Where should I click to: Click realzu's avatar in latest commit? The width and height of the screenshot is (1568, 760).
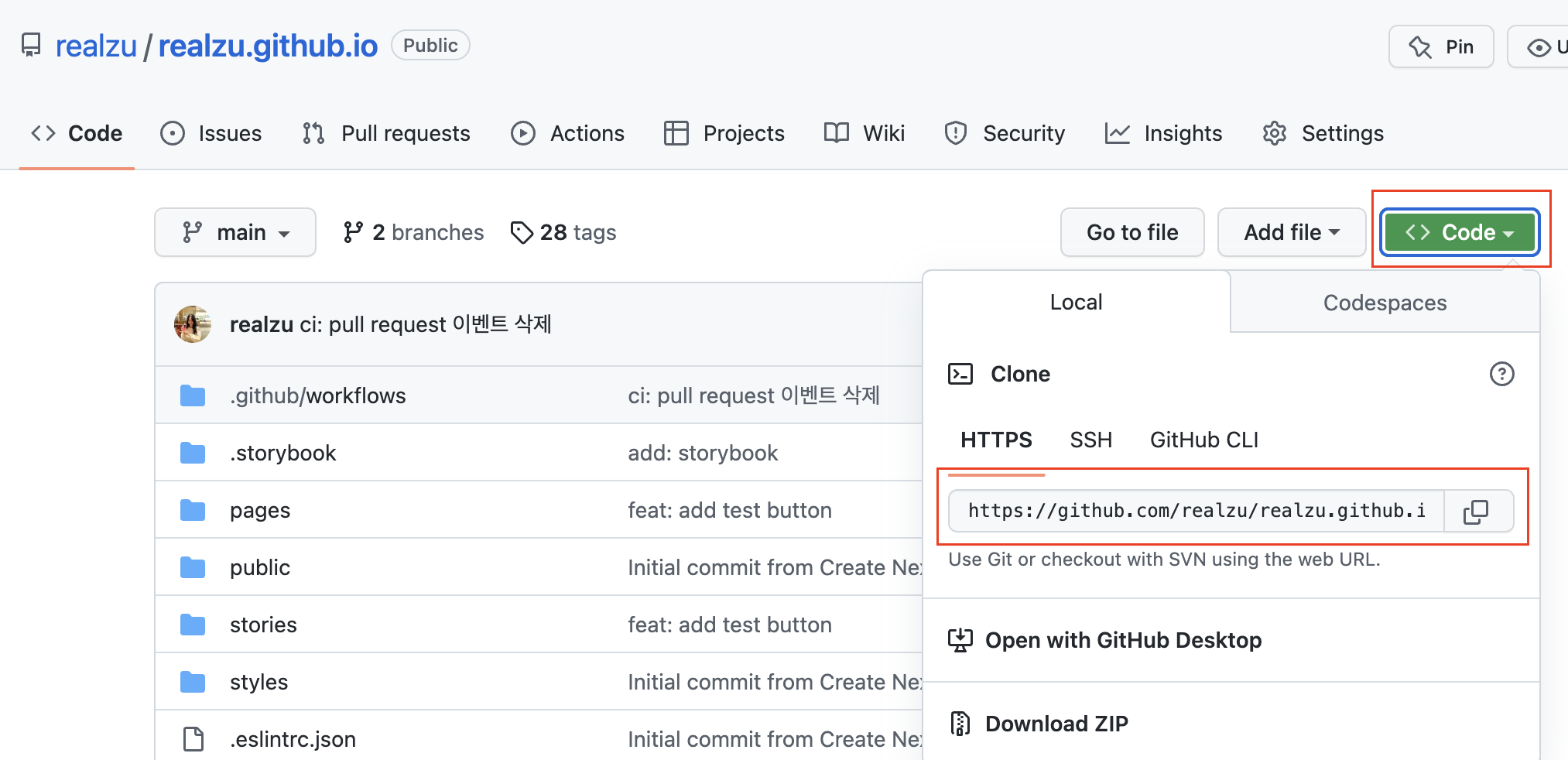pyautogui.click(x=193, y=324)
